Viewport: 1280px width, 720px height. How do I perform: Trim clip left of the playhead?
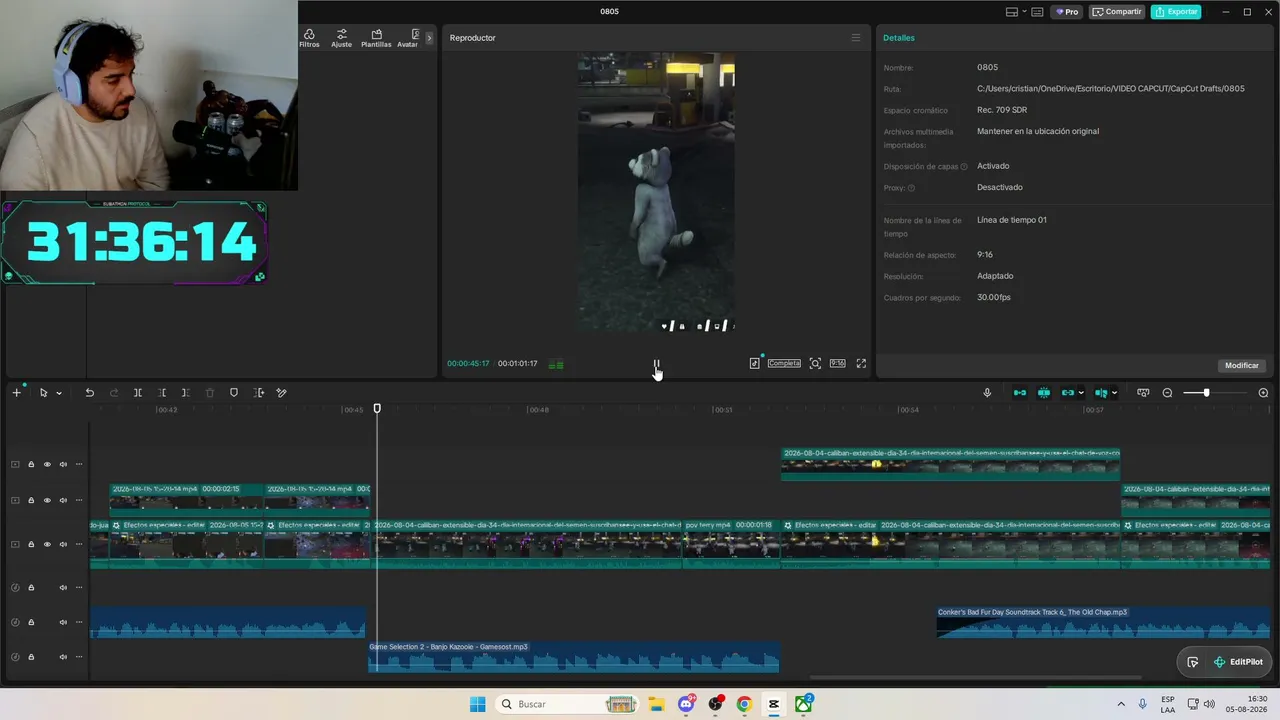(x=162, y=393)
